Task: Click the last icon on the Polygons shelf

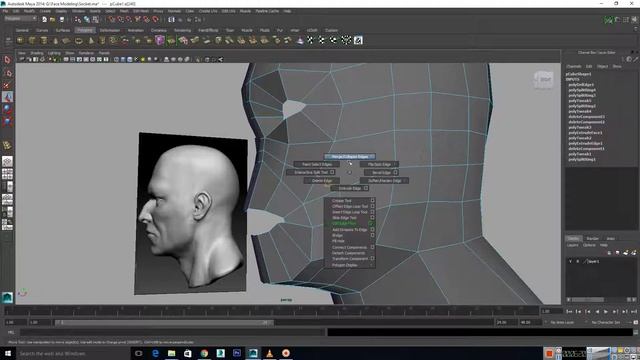Action: 358,40
